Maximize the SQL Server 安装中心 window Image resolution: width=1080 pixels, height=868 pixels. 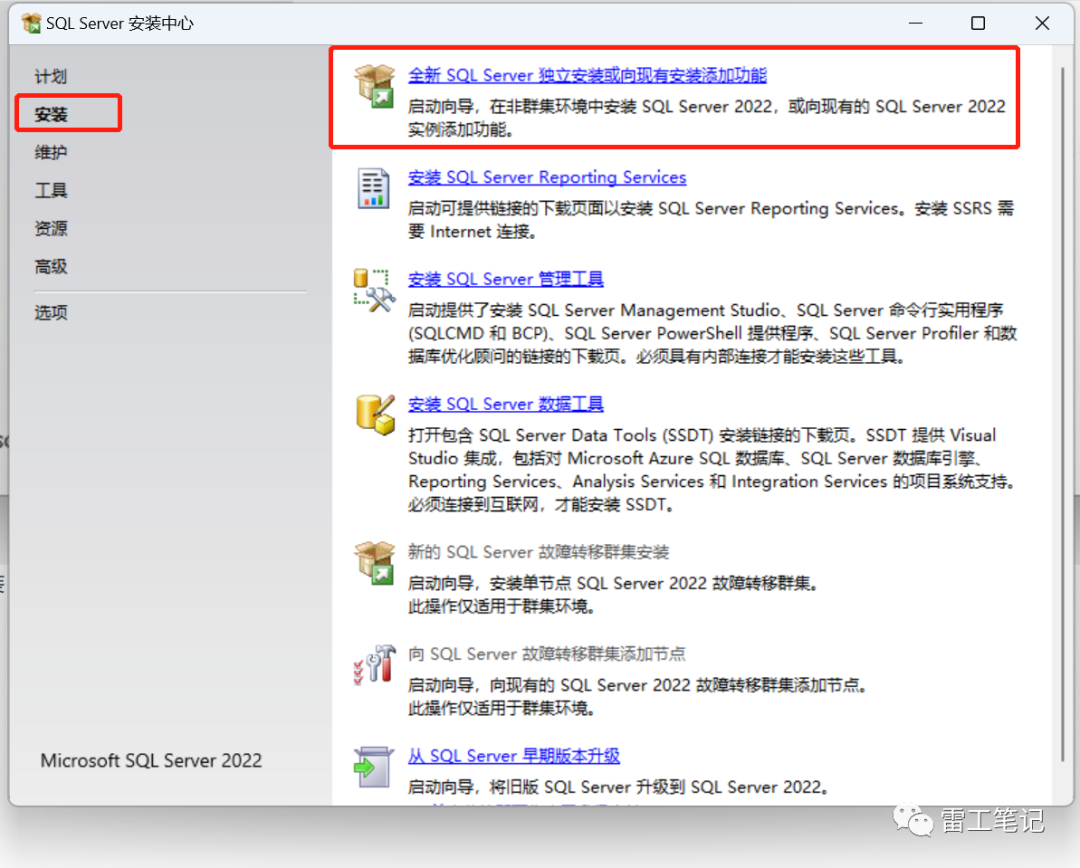point(978,23)
